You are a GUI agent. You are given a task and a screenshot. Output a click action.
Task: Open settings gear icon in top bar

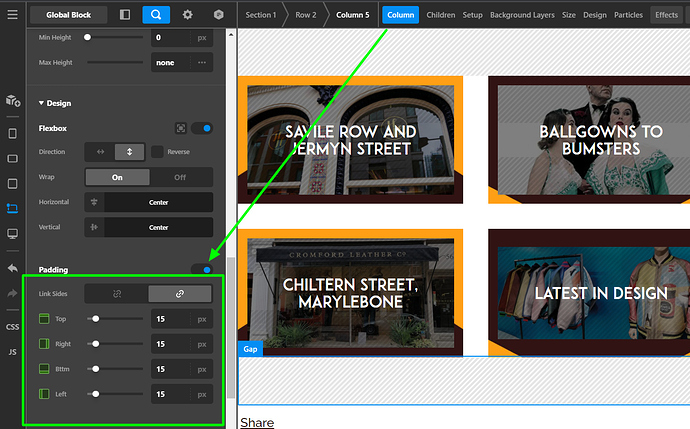(187, 15)
